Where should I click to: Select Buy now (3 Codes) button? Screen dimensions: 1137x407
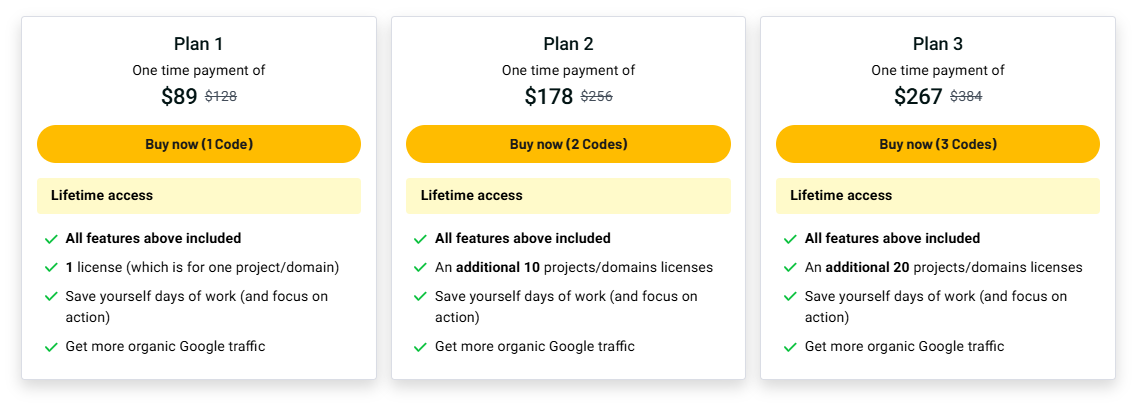(x=937, y=144)
